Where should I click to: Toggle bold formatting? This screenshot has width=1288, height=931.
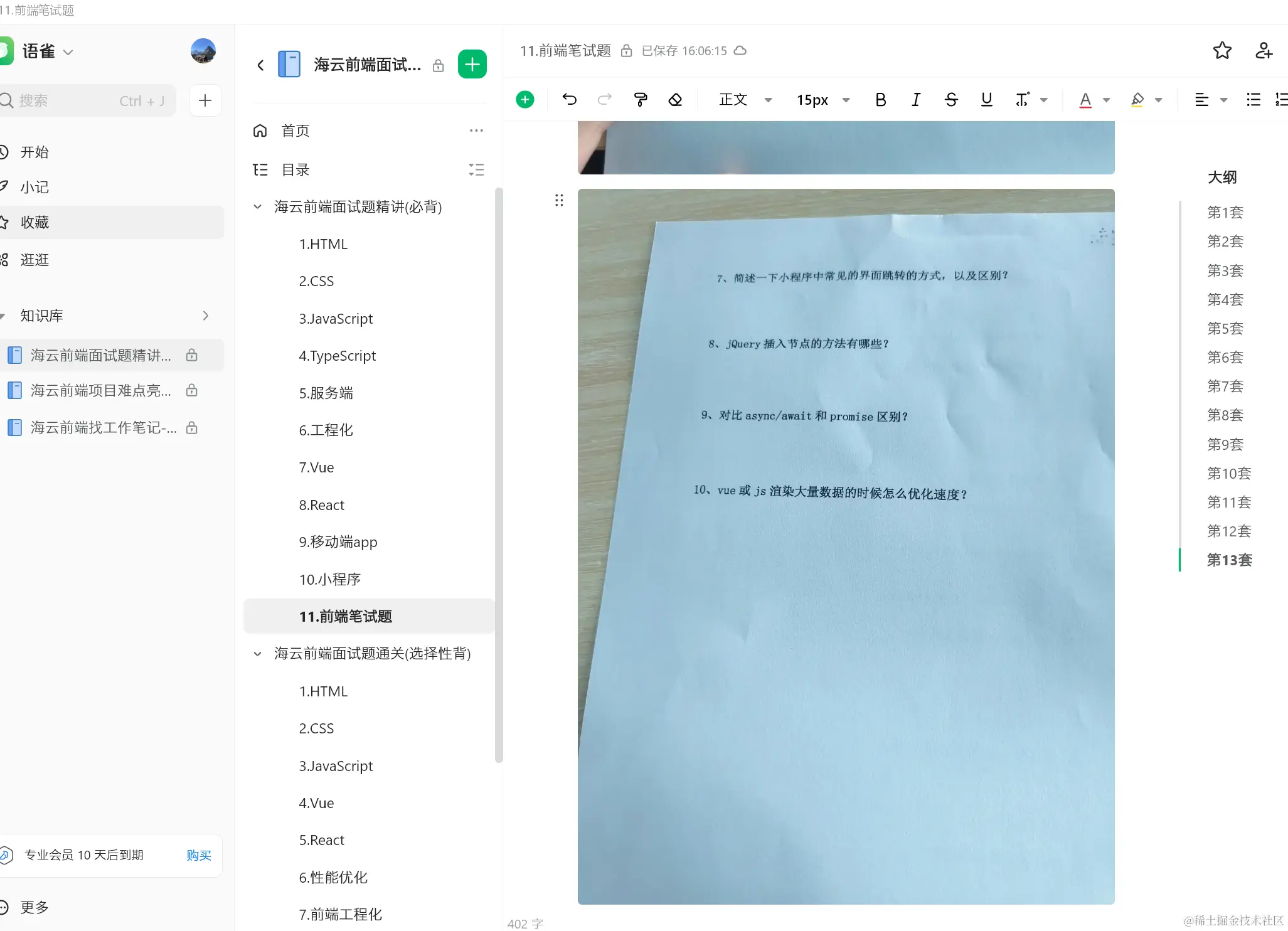[880, 99]
